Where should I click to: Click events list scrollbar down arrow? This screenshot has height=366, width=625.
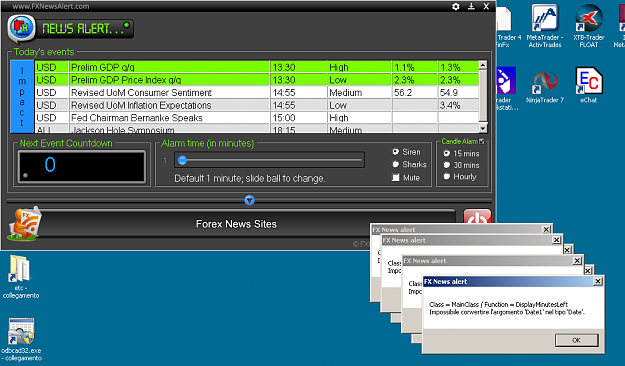coord(483,128)
